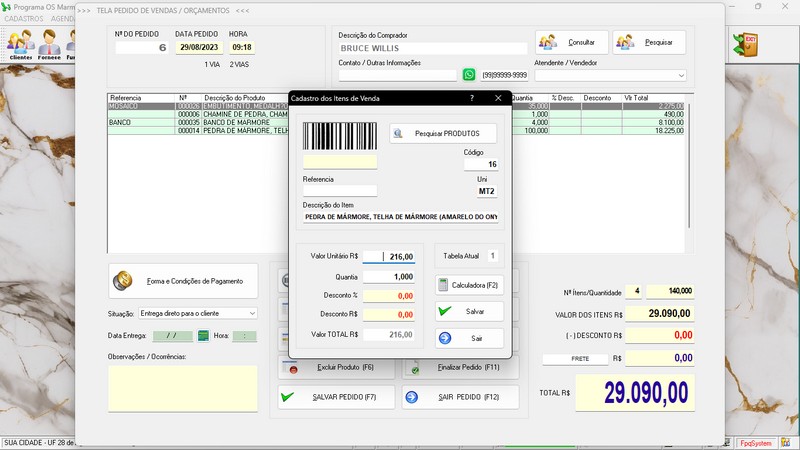Click Sair button in item dialog
This screenshot has width=800, height=450.
point(469,338)
